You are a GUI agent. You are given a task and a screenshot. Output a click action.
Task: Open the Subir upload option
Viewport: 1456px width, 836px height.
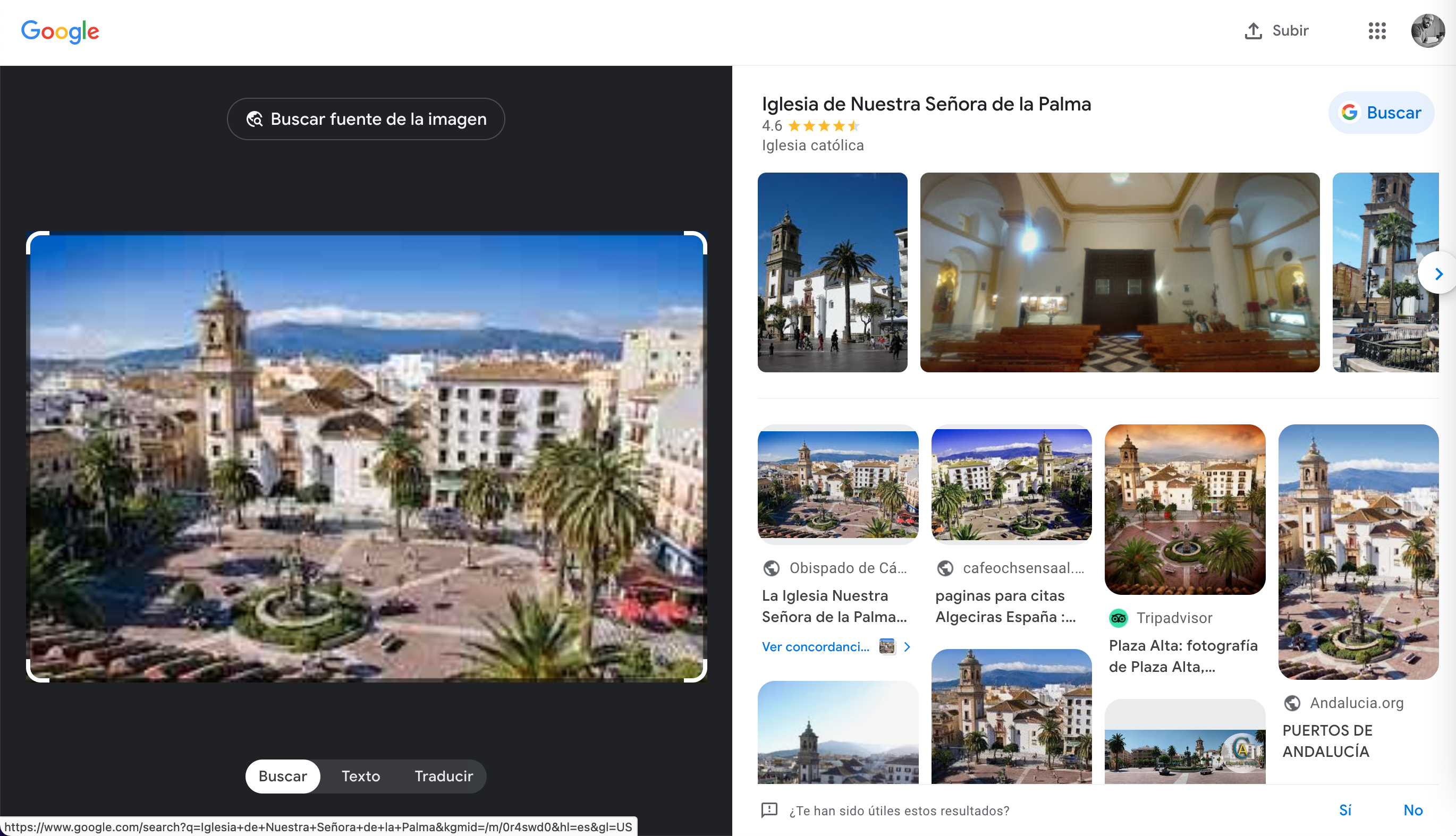point(1276,30)
